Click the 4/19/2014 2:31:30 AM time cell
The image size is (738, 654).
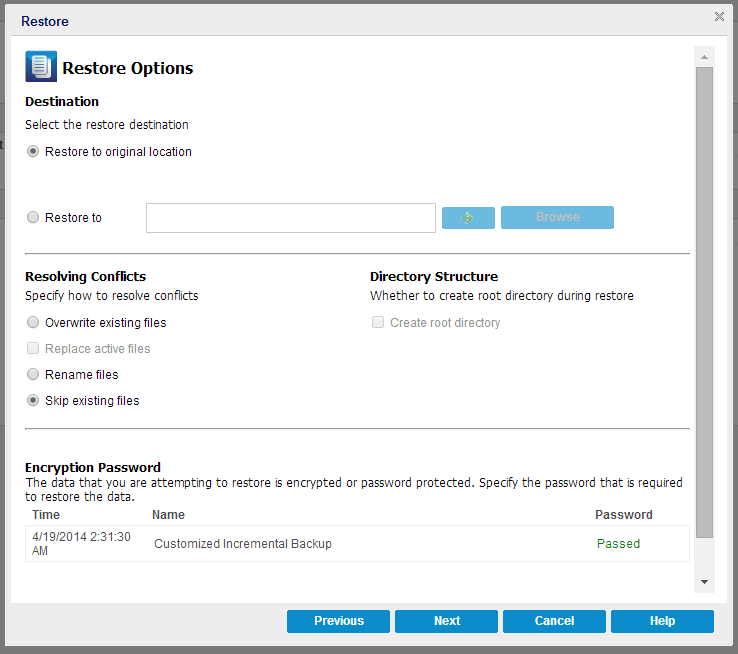coord(81,543)
